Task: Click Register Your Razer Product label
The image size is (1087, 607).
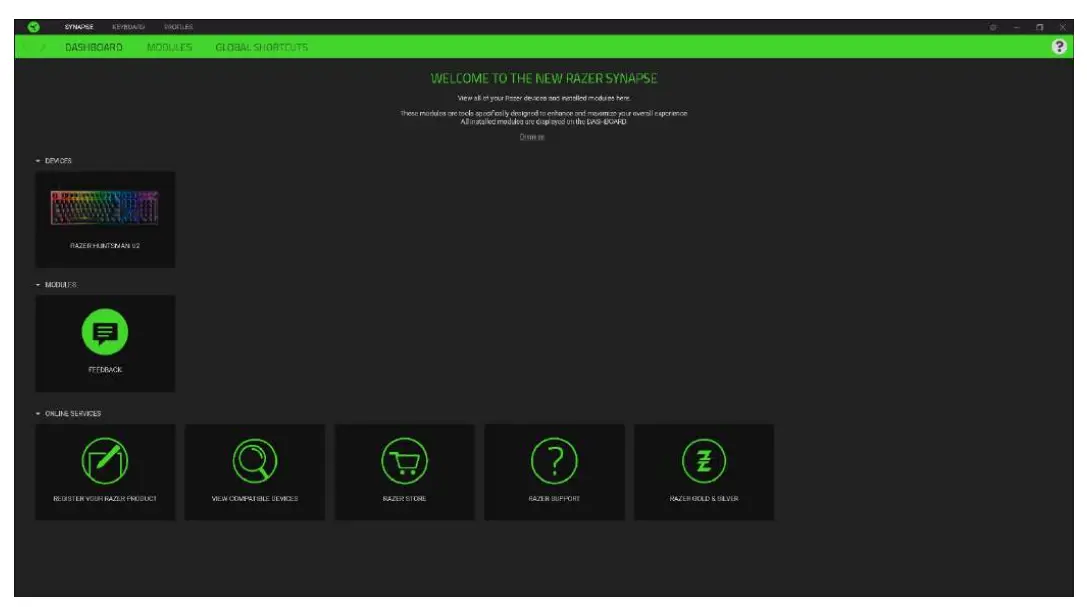Action: coord(105,499)
